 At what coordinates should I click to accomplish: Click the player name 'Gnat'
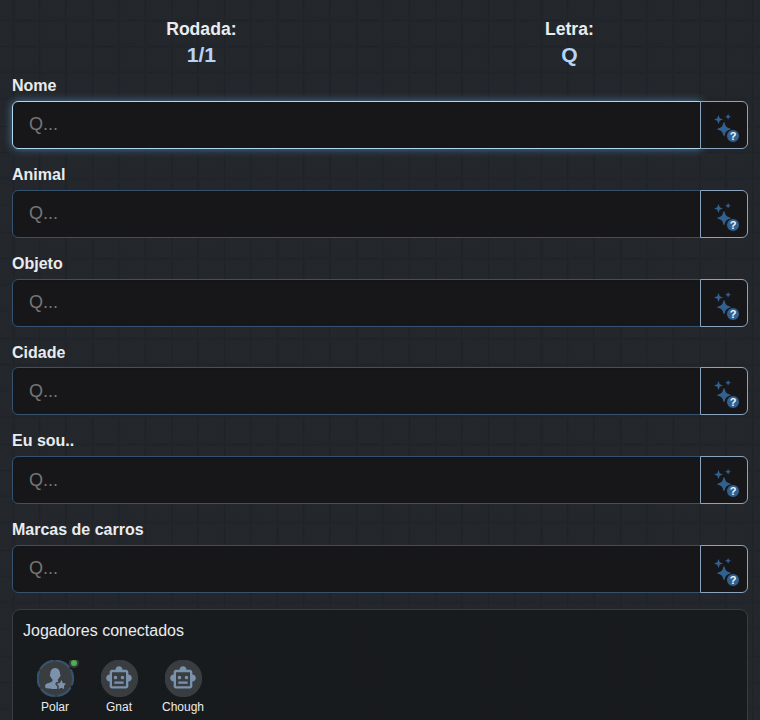(119, 707)
